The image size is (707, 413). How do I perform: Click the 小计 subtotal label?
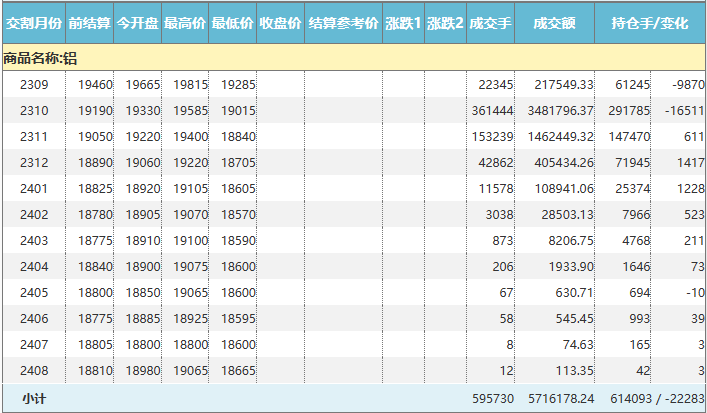pyautogui.click(x=34, y=398)
